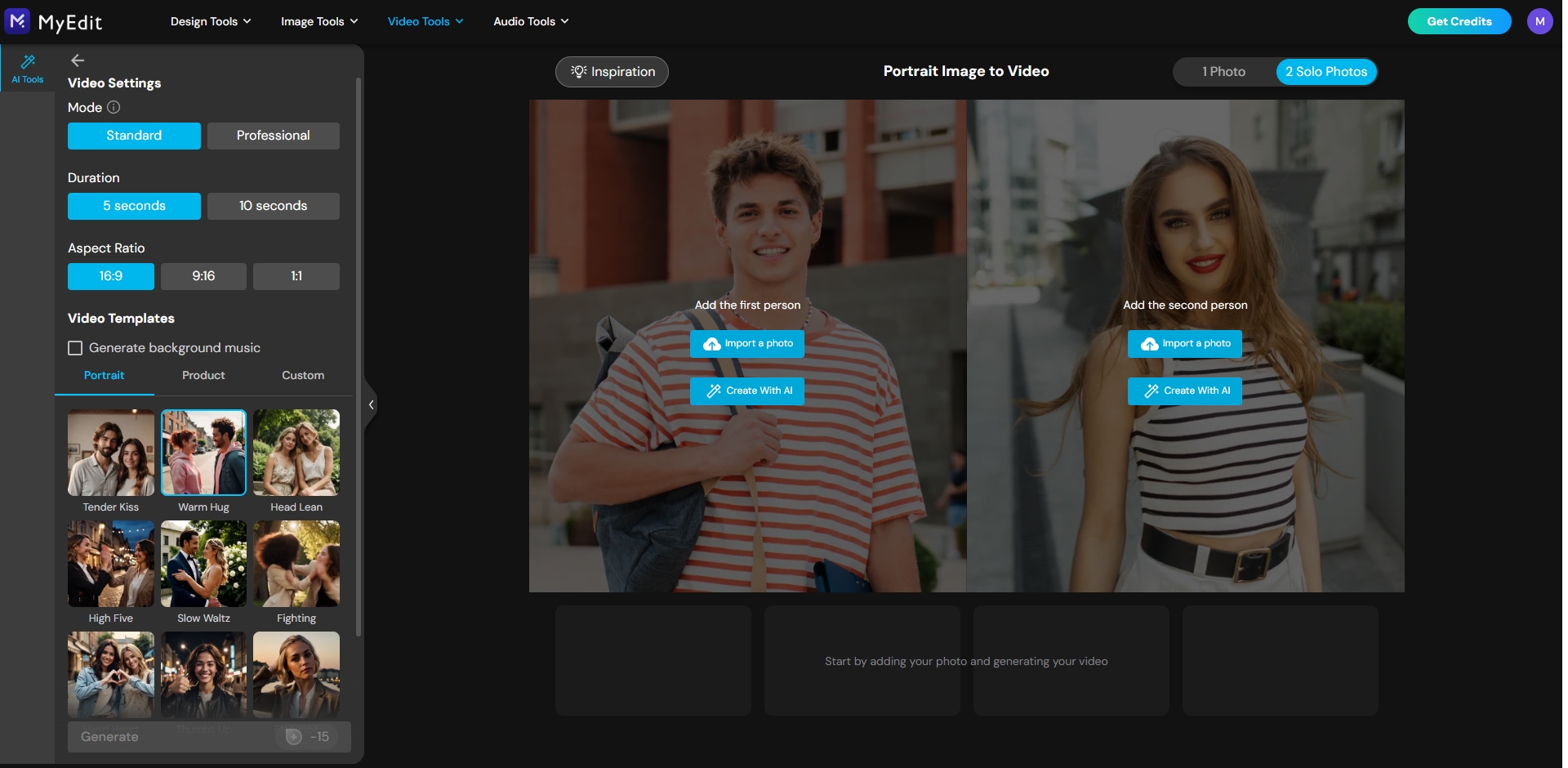Select the Warm Hug template
Screen dimensions: 1568x768
click(x=203, y=453)
